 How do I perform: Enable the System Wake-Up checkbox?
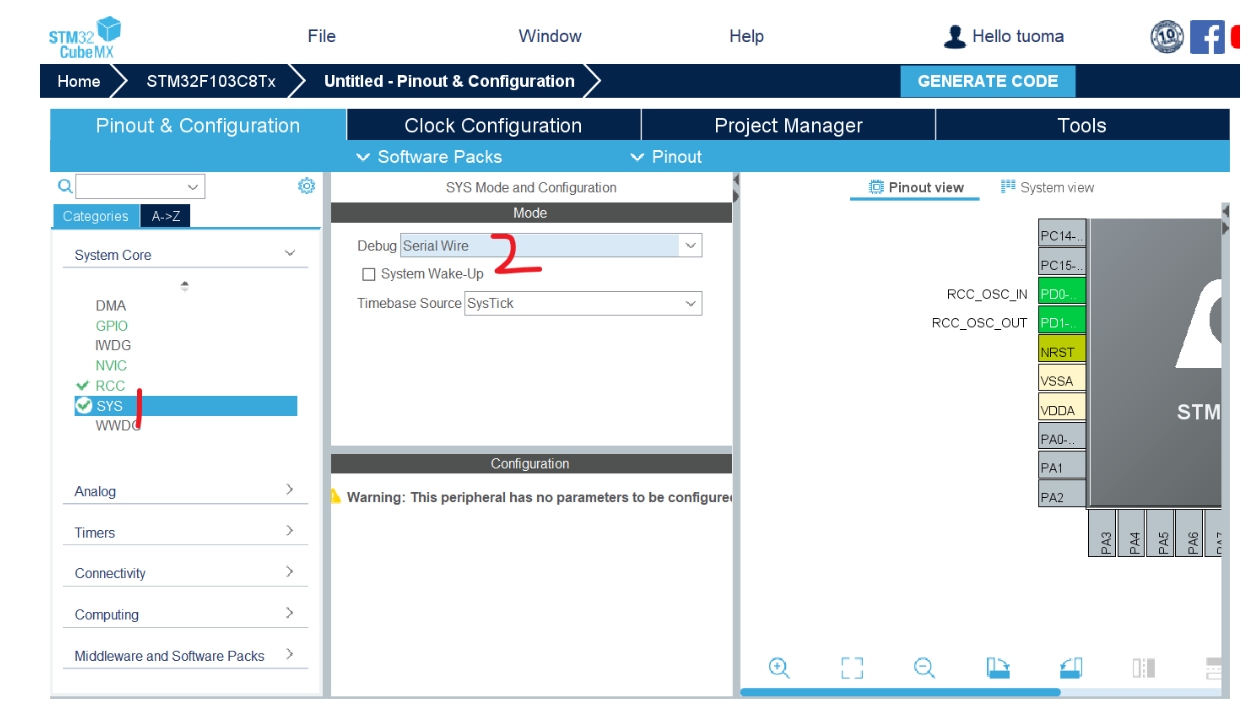(368, 274)
